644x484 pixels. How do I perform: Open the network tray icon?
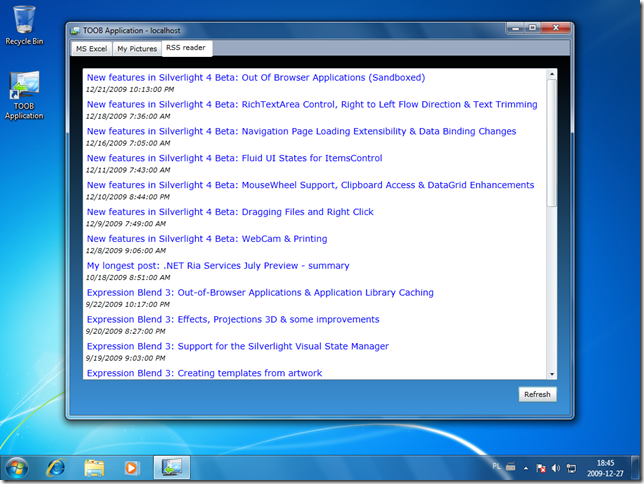tap(571, 468)
